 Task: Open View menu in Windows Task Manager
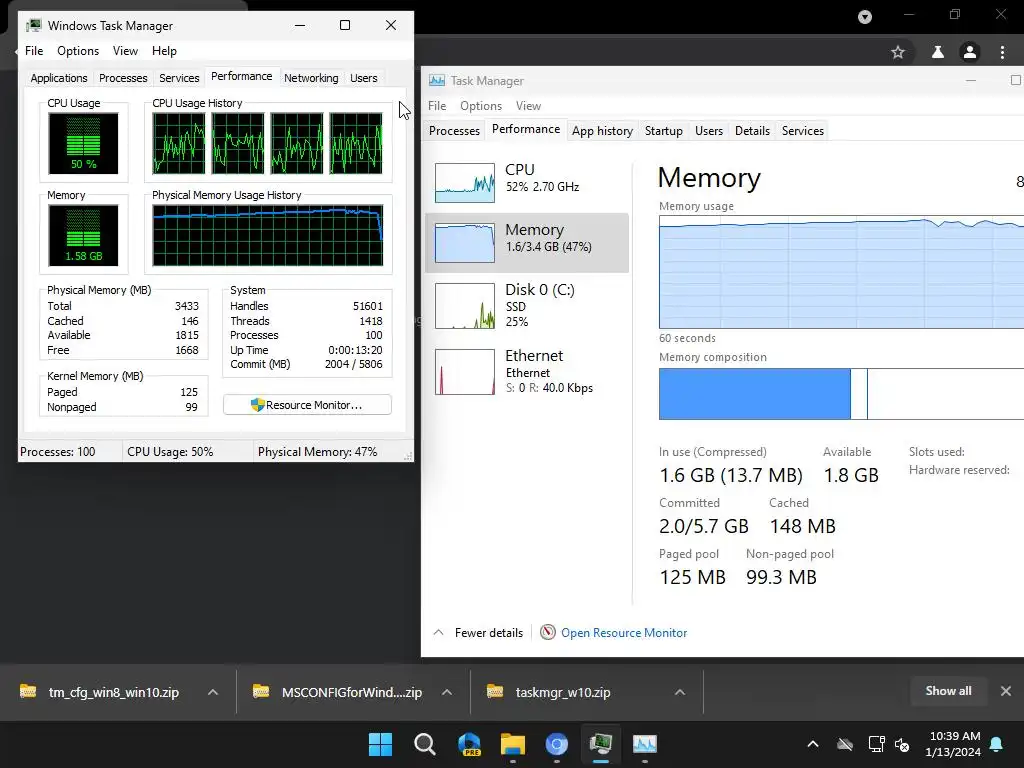(125, 51)
